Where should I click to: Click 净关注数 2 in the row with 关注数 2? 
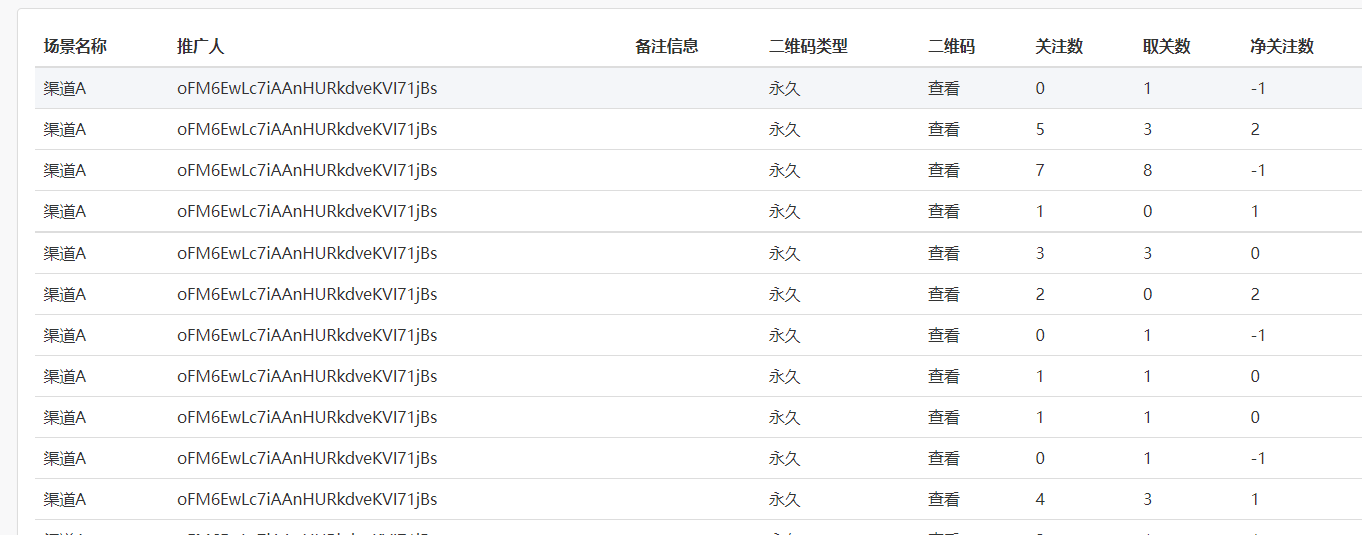[1255, 294]
